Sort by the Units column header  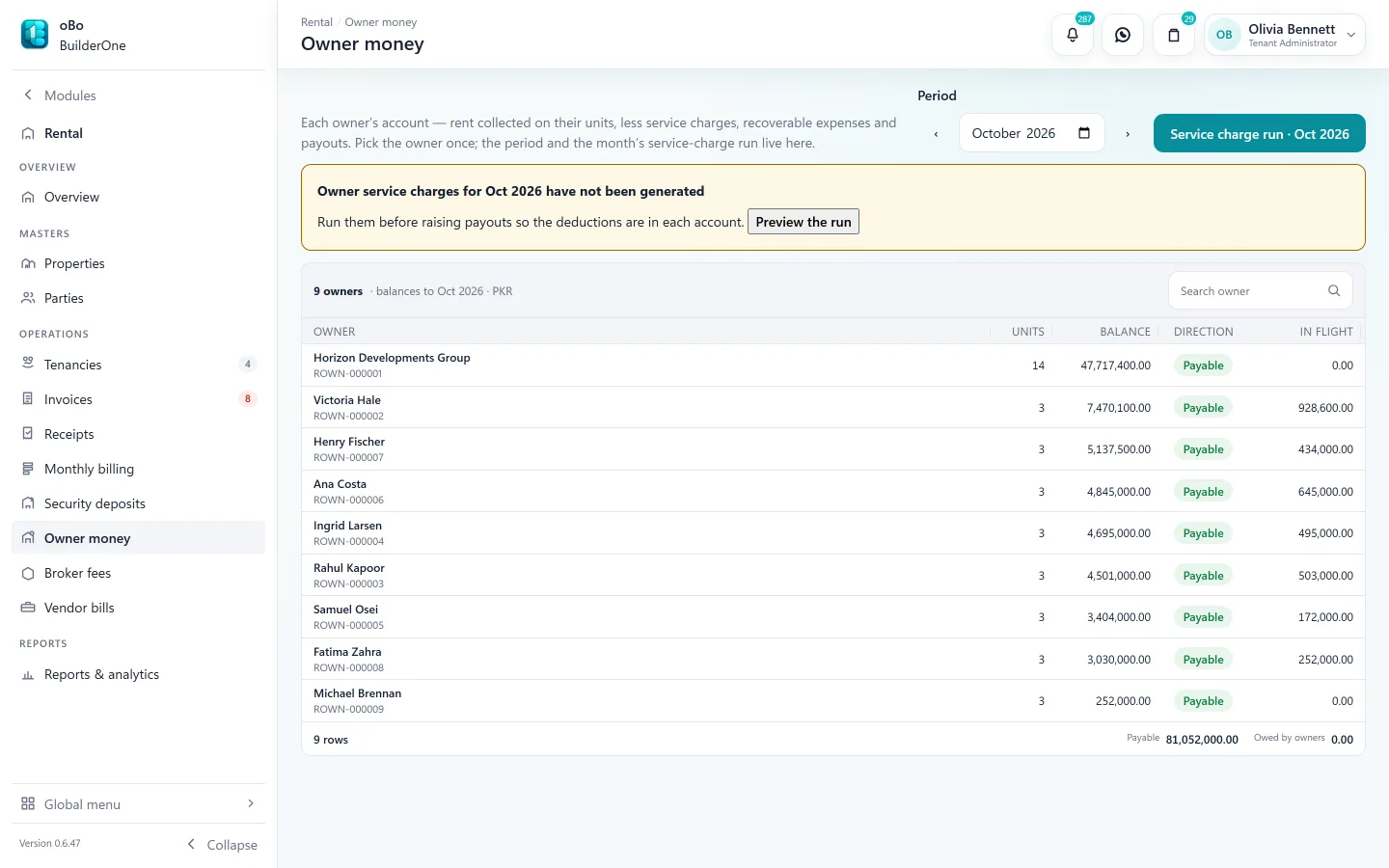click(x=1028, y=332)
